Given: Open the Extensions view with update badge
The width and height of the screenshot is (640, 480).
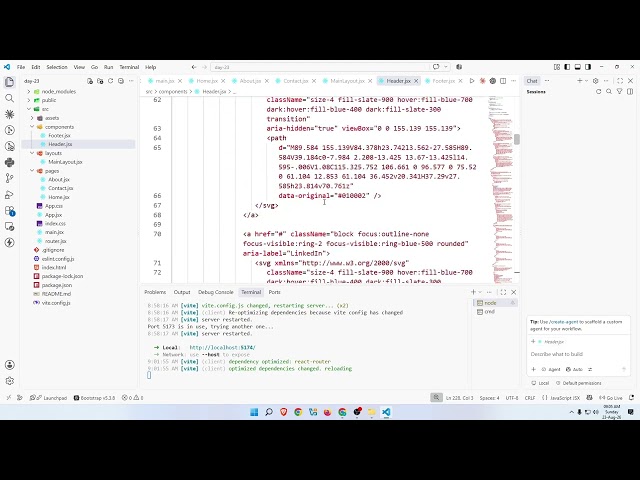Looking at the screenshot, I should tap(9, 211).
